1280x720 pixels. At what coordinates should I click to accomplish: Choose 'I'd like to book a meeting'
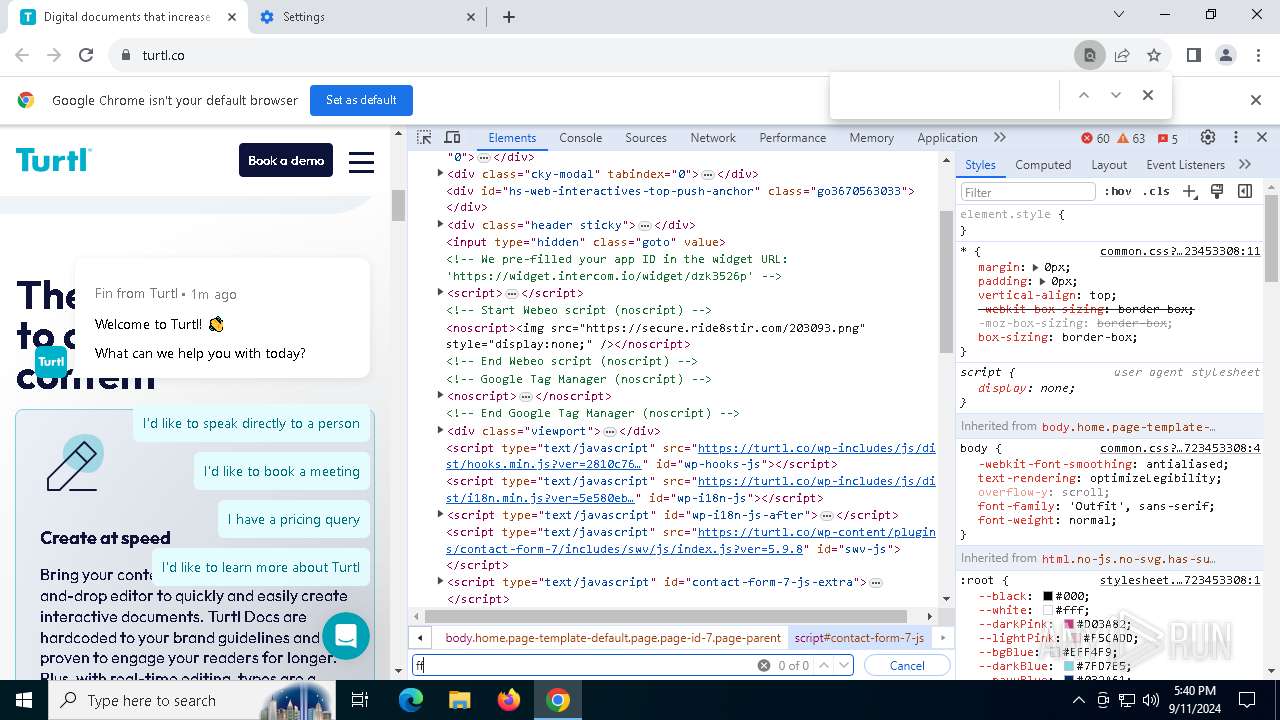(282, 471)
